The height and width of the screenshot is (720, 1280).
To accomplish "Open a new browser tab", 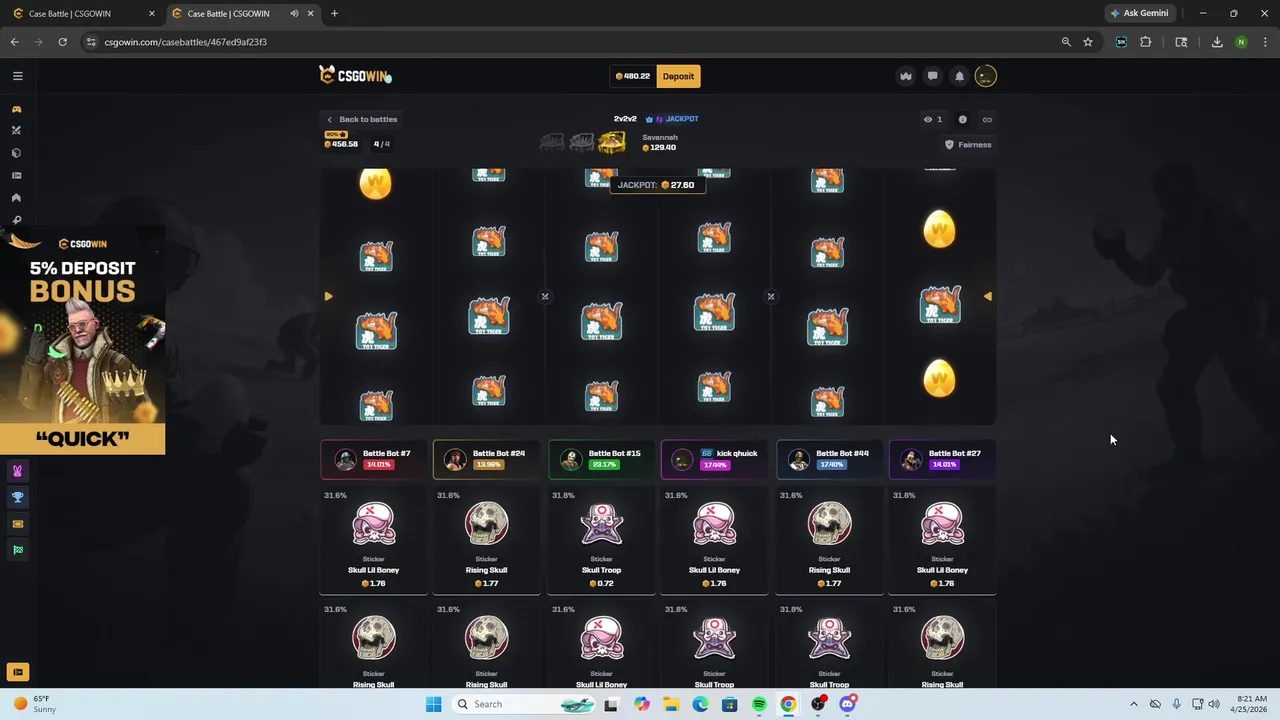I will [x=334, y=14].
